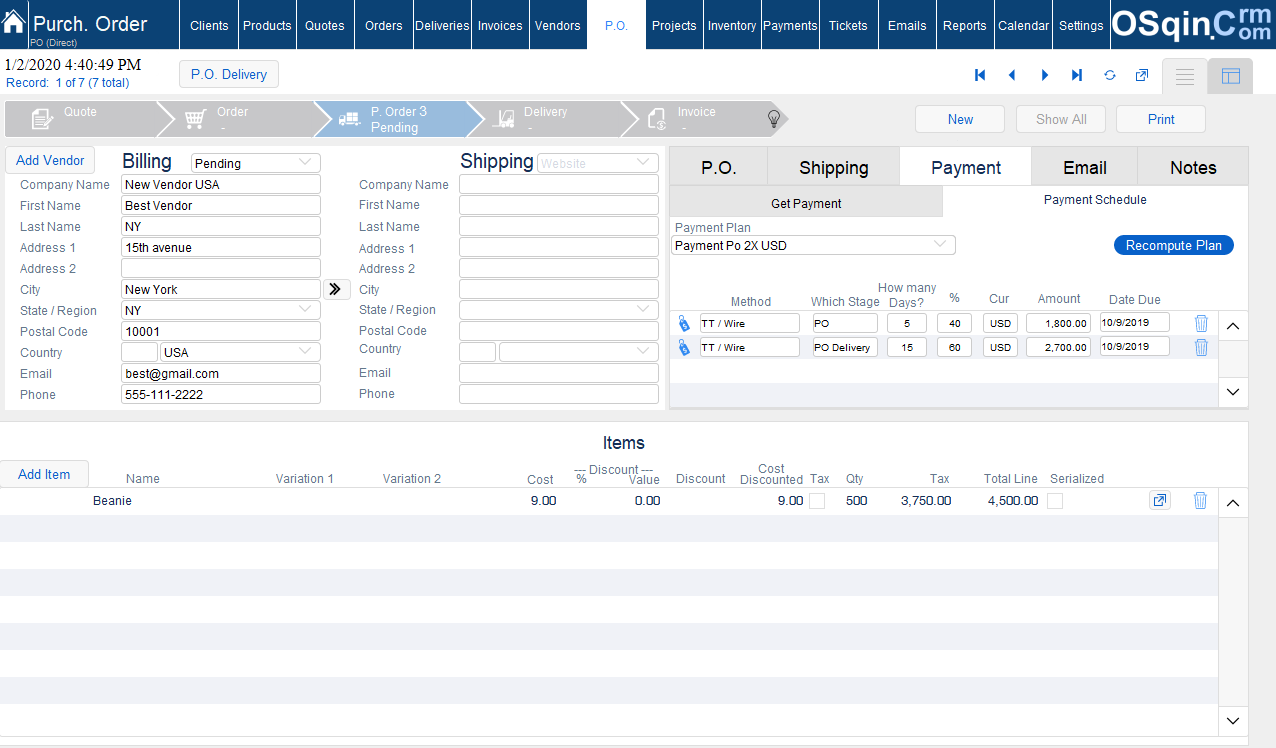Click the P.O. Delivery button
The image size is (1276, 748).
coord(229,74)
